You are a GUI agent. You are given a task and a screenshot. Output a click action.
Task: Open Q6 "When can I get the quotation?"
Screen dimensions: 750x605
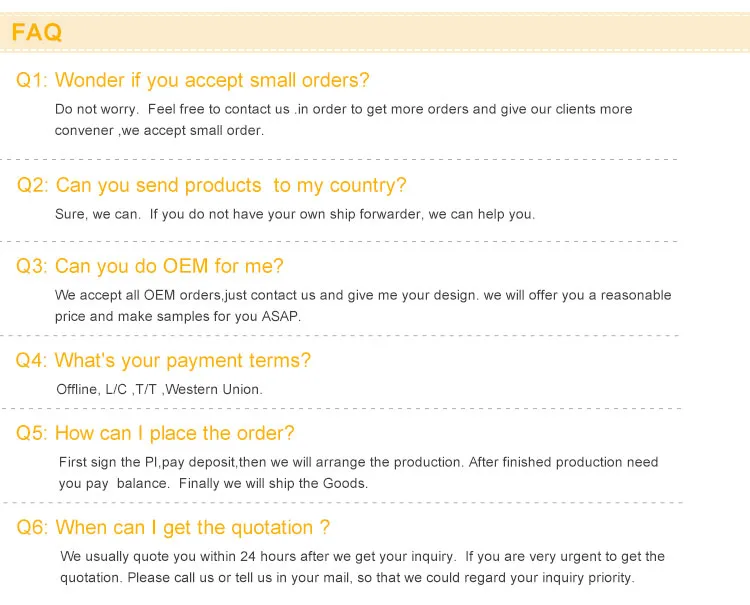tap(173, 528)
